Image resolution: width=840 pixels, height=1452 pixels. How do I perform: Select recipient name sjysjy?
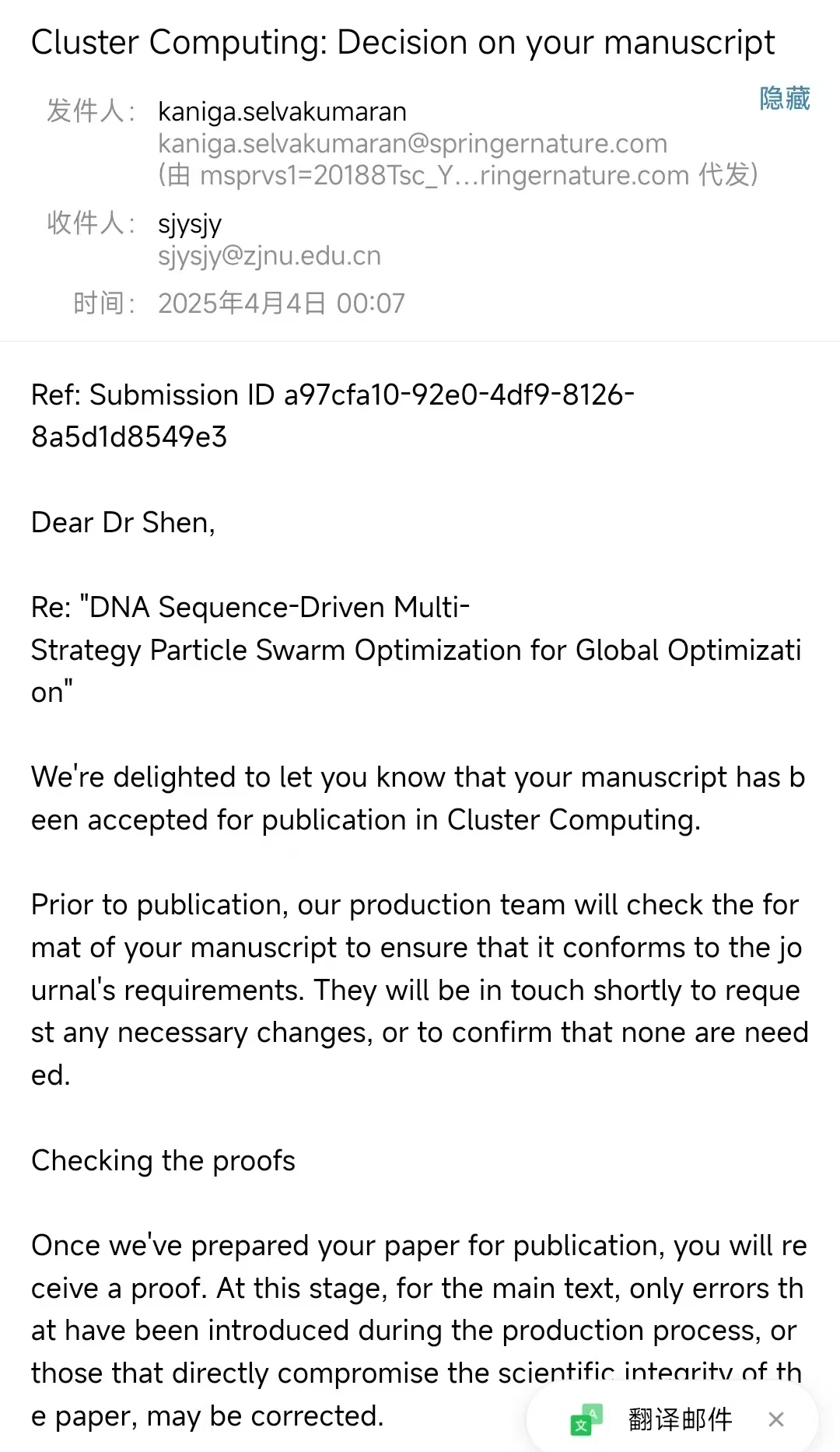pyautogui.click(x=190, y=224)
